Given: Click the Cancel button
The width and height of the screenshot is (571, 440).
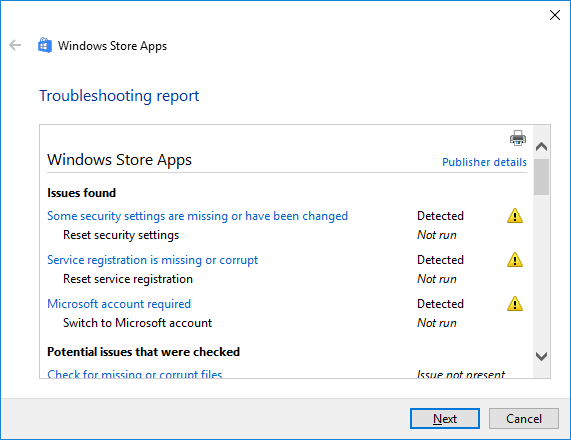Looking at the screenshot, I should 524,419.
